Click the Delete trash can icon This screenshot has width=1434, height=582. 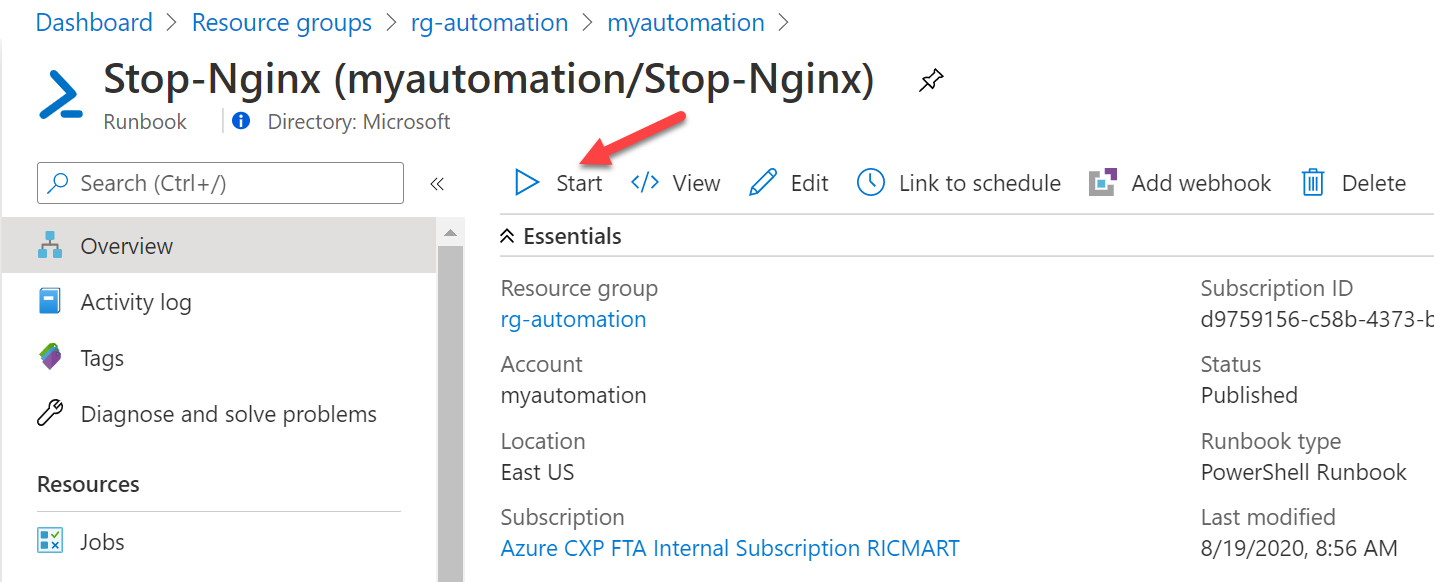1313,183
